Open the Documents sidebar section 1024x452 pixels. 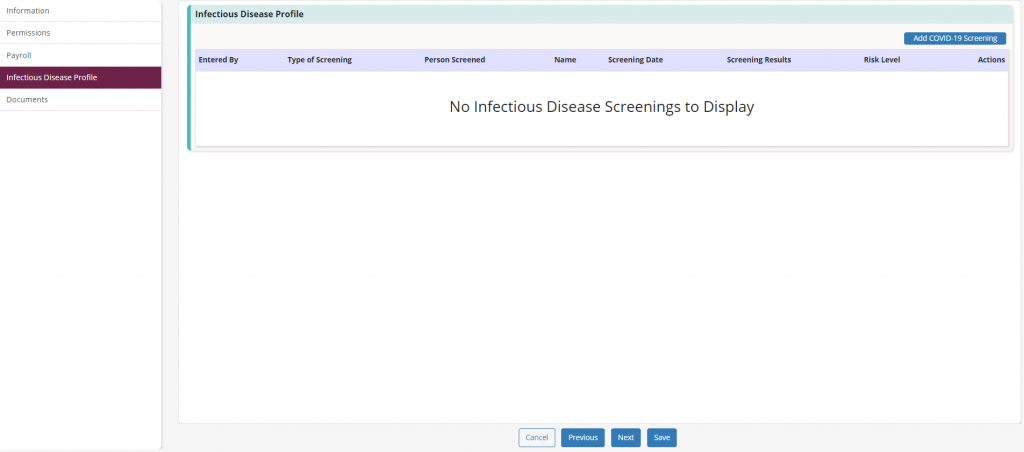coord(80,100)
